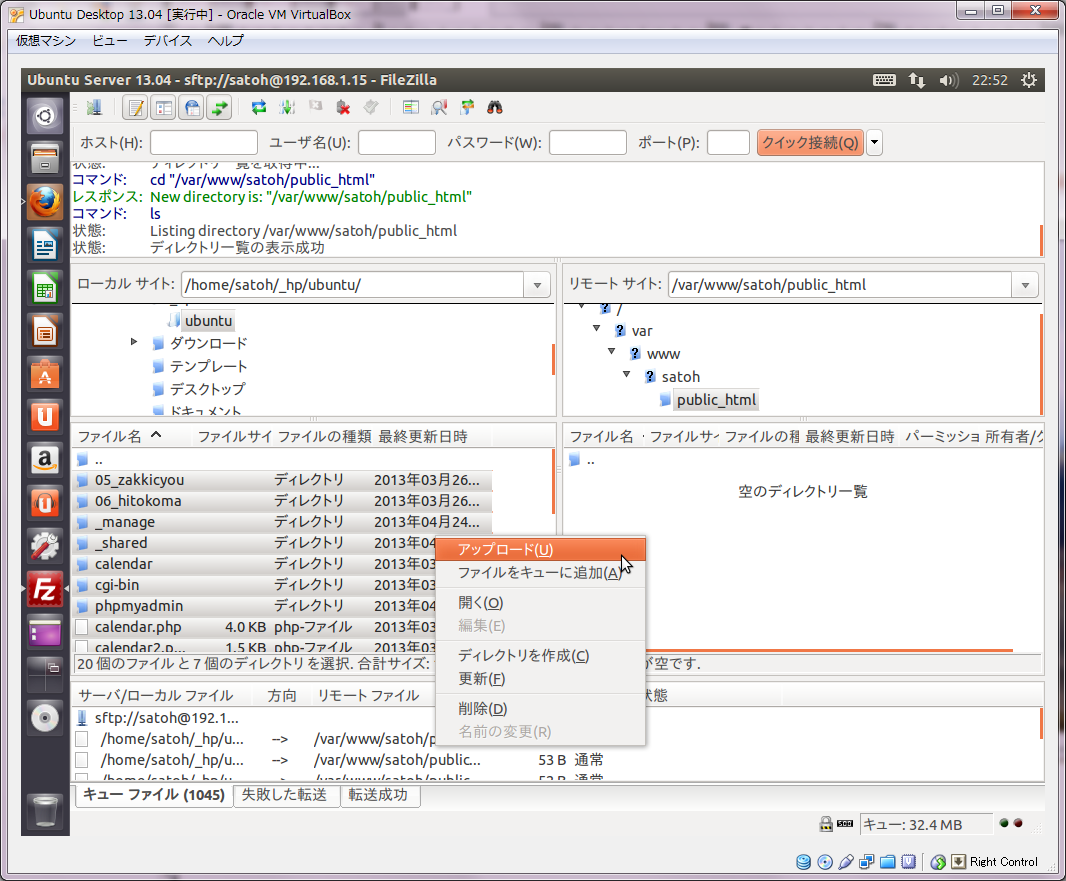Toggle the transfer queue display
The image size is (1066, 881).
pyautogui.click(x=220, y=107)
